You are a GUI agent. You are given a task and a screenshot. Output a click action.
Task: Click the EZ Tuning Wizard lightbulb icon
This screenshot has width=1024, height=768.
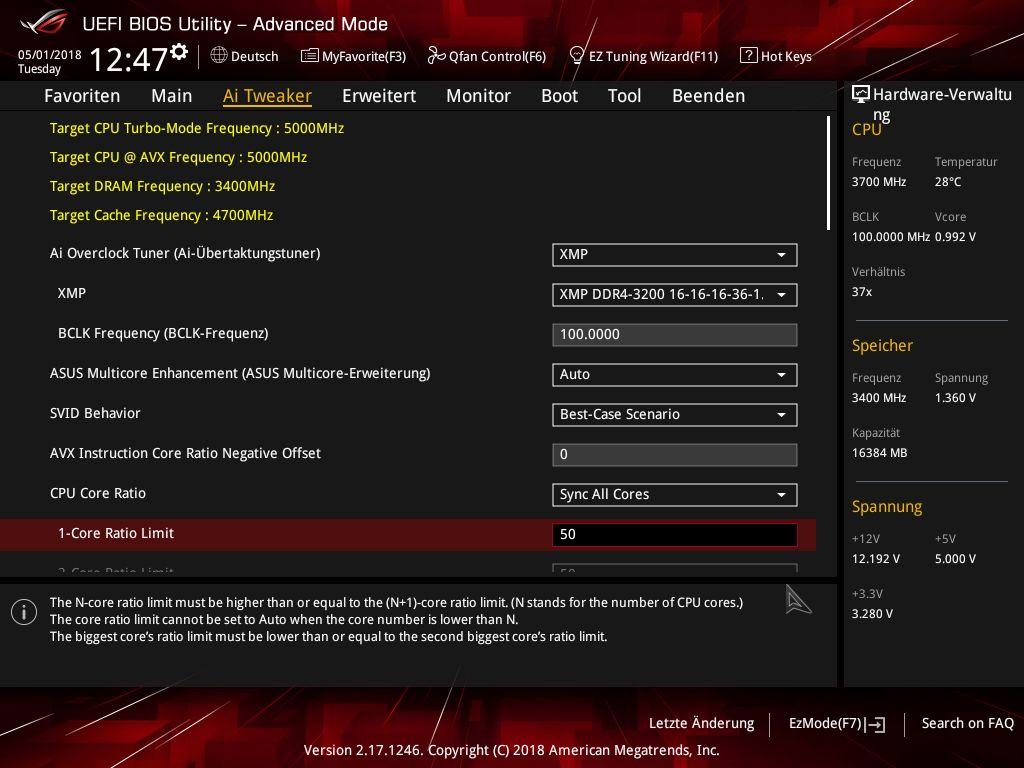point(577,56)
